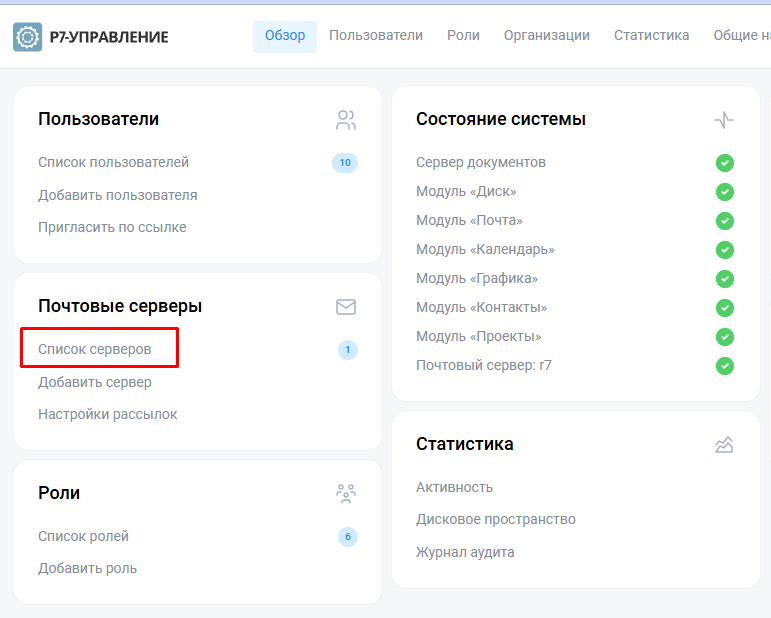The width and height of the screenshot is (771, 618).
Task: Open Журнал аудита link
Action: click(x=465, y=552)
